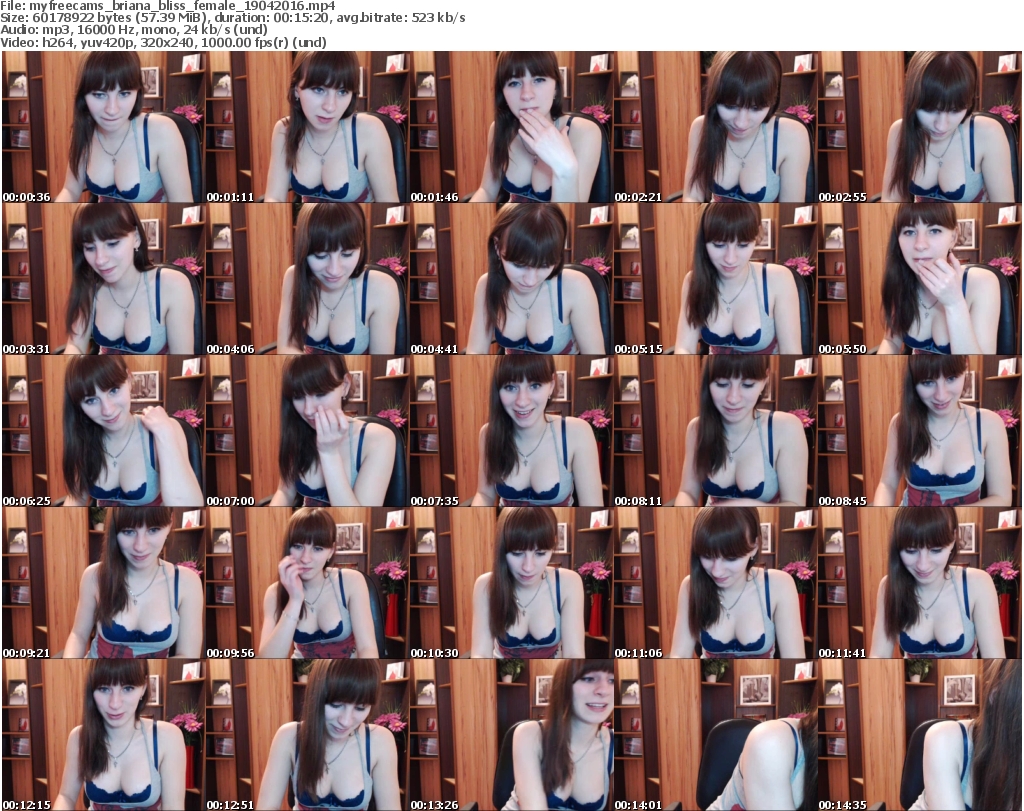
Task: Click the 'File:' name header line
Action: 168,6
